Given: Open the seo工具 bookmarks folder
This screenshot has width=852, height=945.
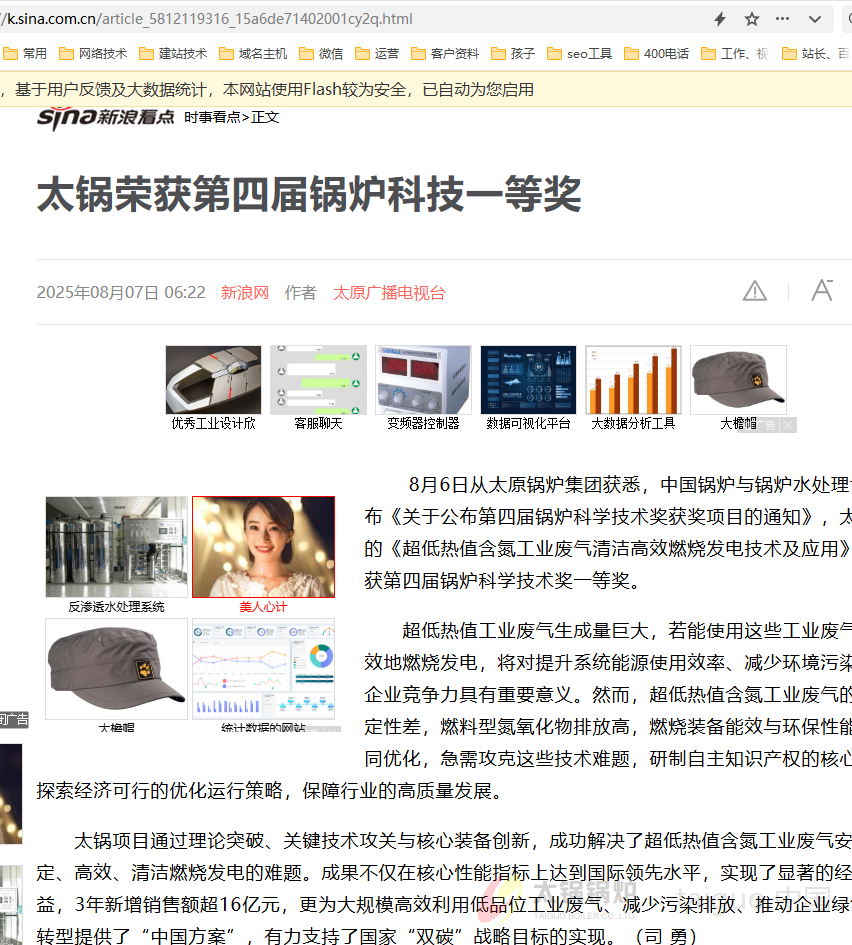Looking at the screenshot, I should coord(580,54).
